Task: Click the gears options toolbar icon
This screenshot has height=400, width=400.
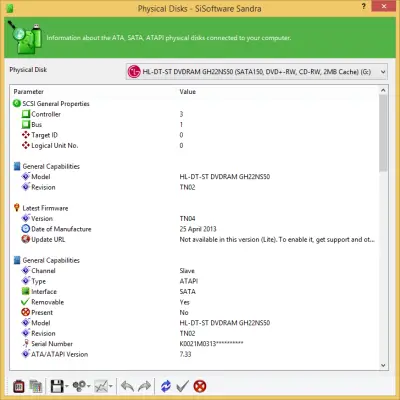Action: click(x=79, y=386)
